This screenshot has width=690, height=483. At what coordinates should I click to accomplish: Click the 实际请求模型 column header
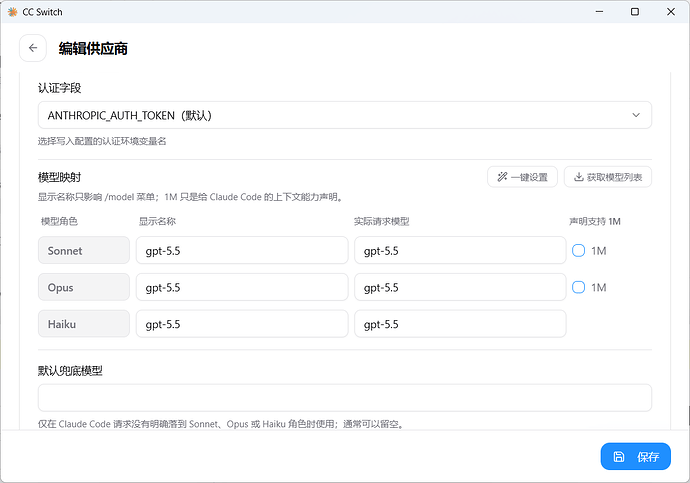[x=382, y=221]
